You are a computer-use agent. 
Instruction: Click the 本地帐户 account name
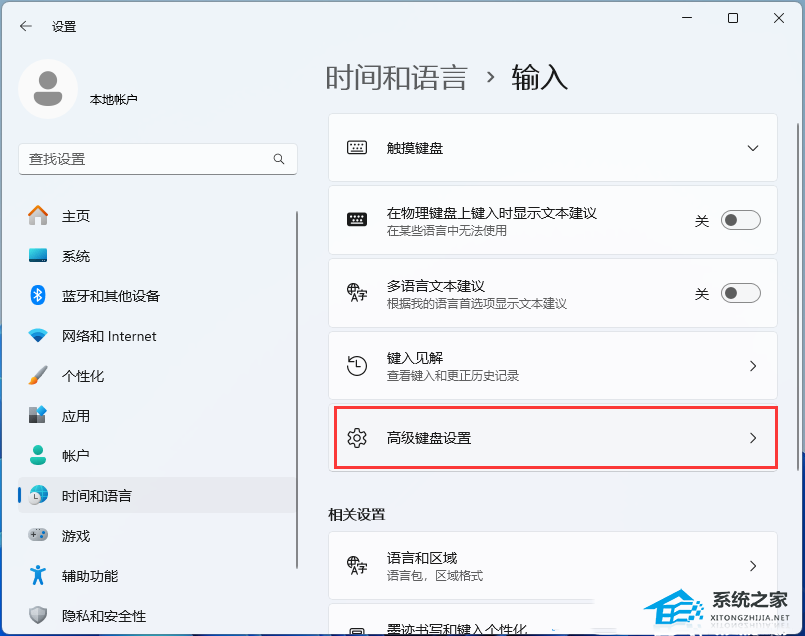[113, 99]
